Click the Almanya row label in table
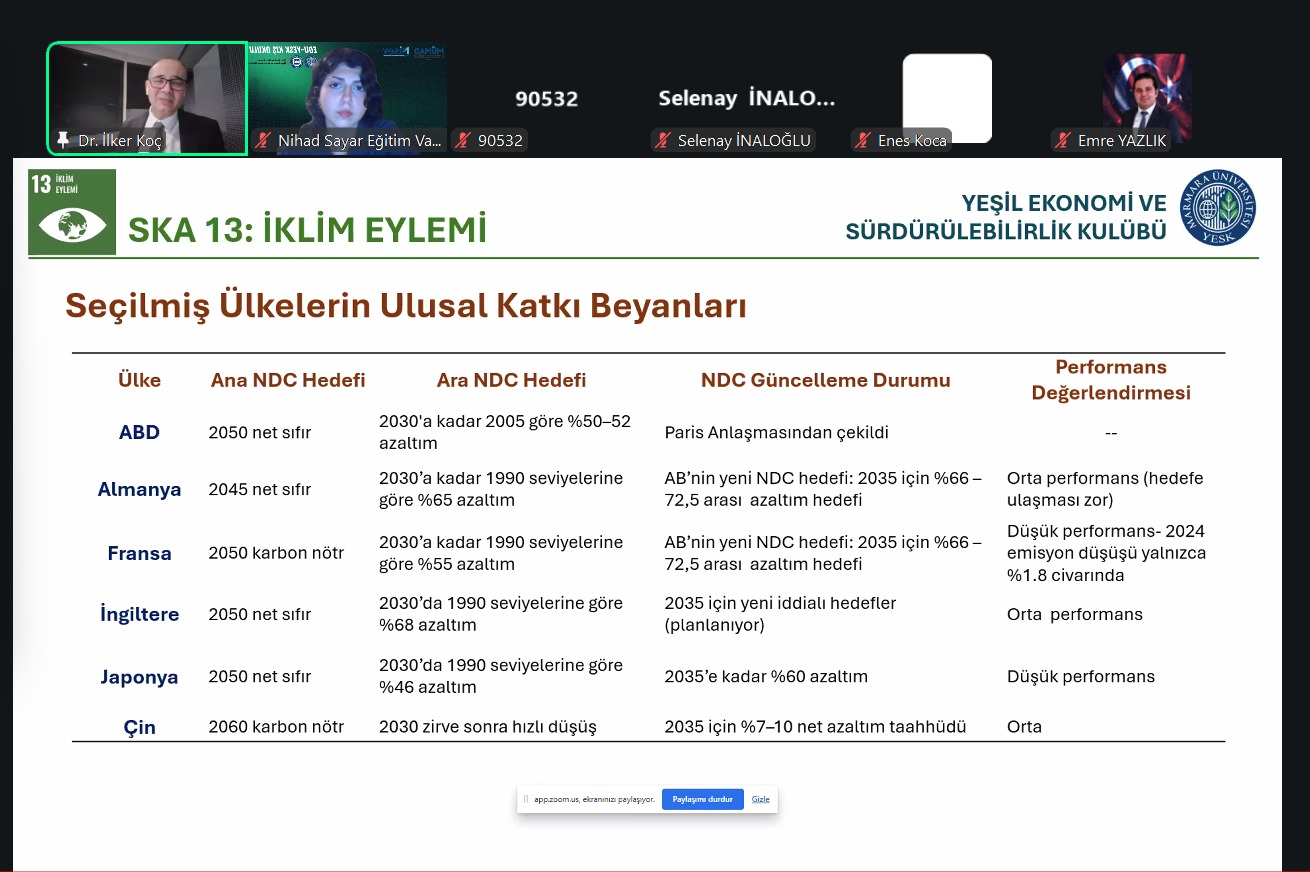 (139, 489)
